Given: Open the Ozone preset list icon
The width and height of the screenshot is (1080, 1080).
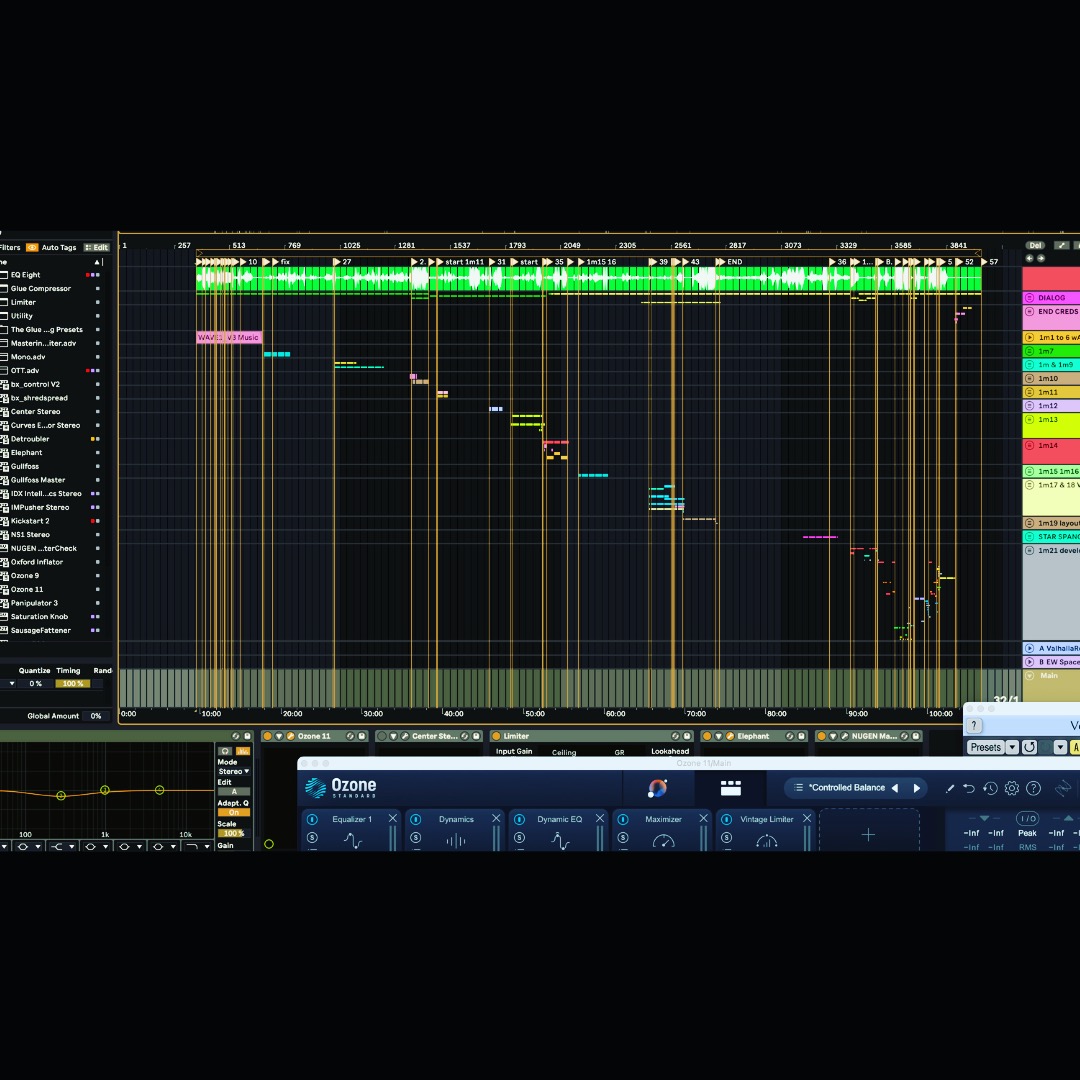Looking at the screenshot, I should pos(798,787).
